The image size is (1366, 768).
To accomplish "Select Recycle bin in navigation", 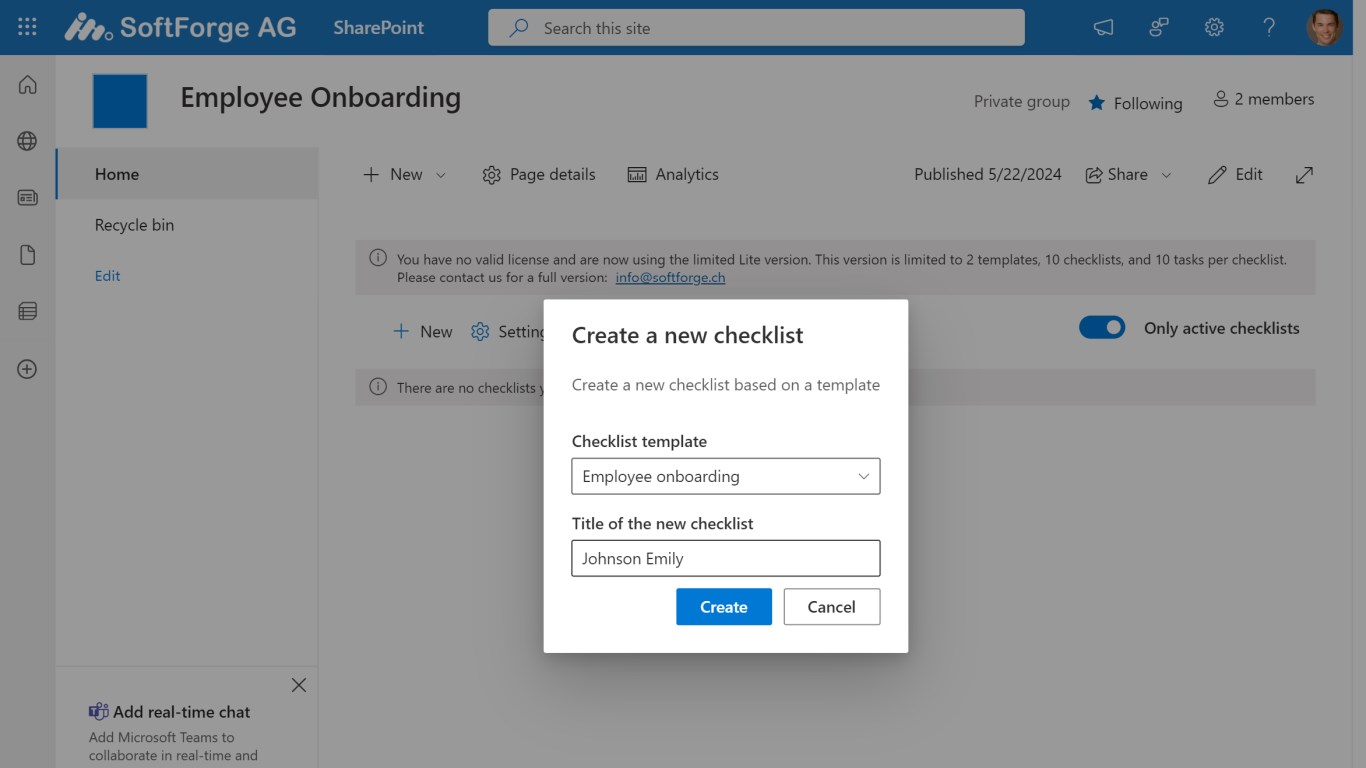I will [134, 225].
